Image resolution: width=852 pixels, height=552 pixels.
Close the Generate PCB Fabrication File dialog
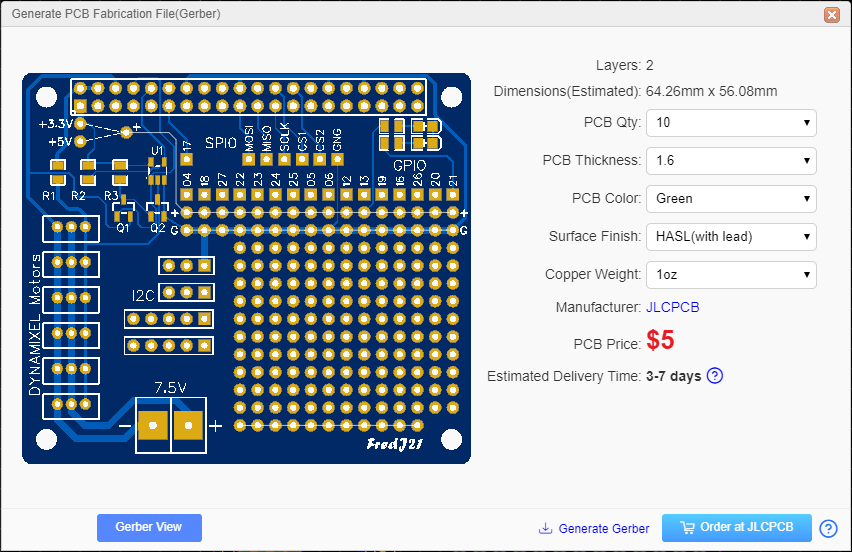point(831,14)
